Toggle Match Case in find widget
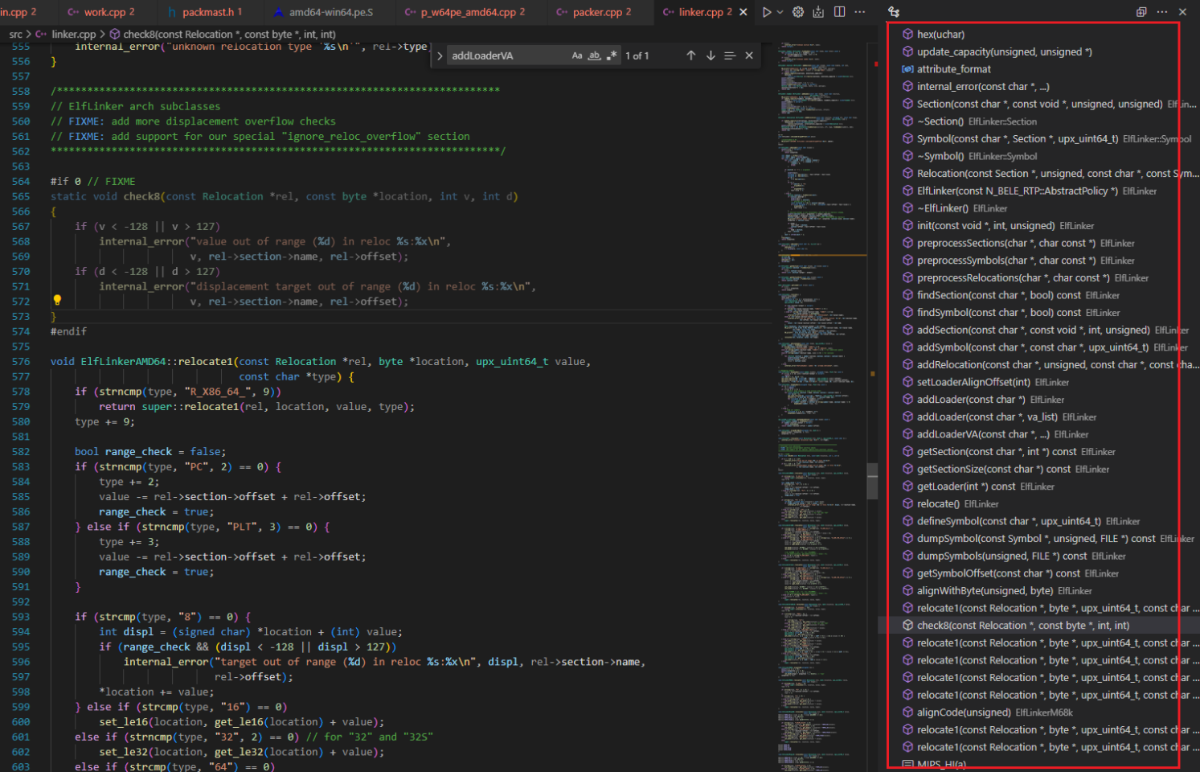Image resolution: width=1200 pixels, height=772 pixels. coord(577,56)
